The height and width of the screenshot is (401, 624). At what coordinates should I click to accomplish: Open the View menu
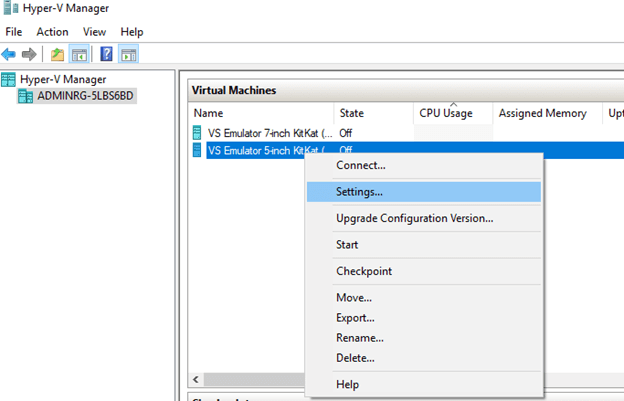94,32
